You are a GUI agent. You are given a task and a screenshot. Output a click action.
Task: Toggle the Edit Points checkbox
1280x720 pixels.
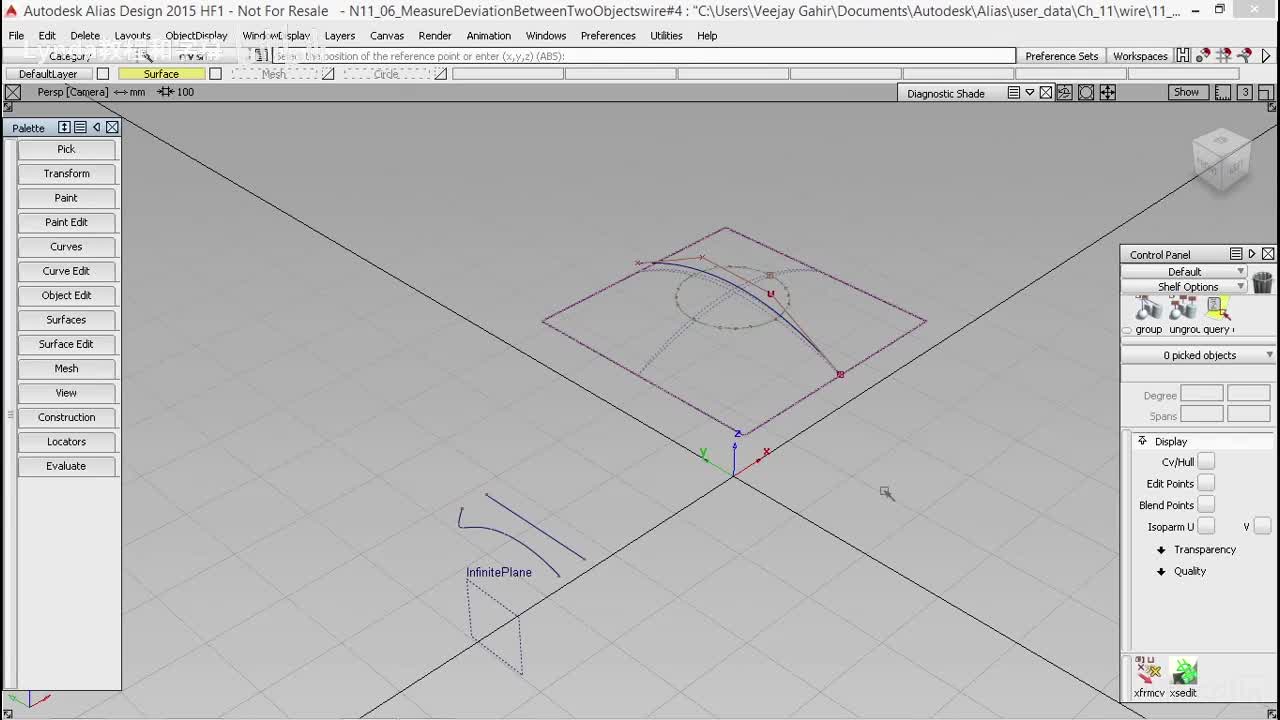coord(1206,483)
